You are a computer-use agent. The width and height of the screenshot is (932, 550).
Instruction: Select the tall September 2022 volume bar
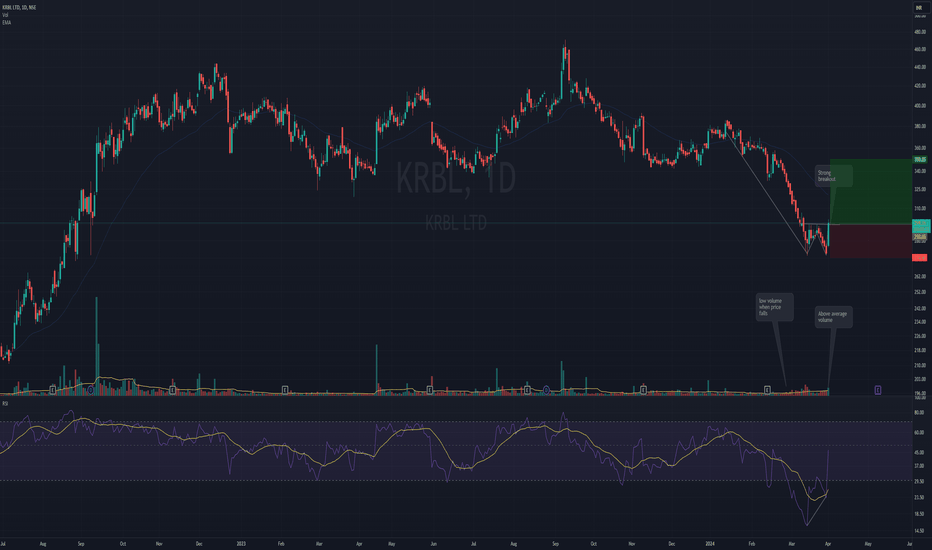[x=96, y=345]
